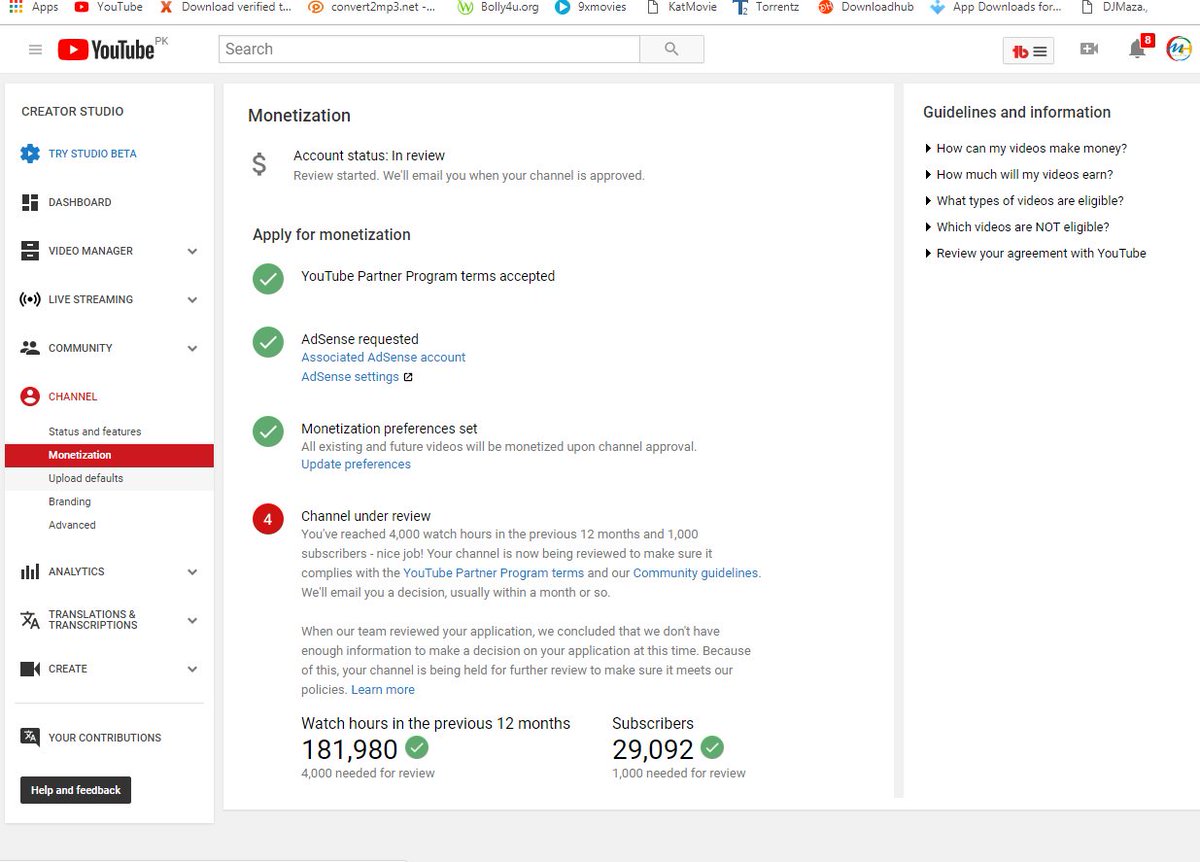1200x862 pixels.
Task: Open the TubeBuddy extension menu
Action: [1028, 51]
